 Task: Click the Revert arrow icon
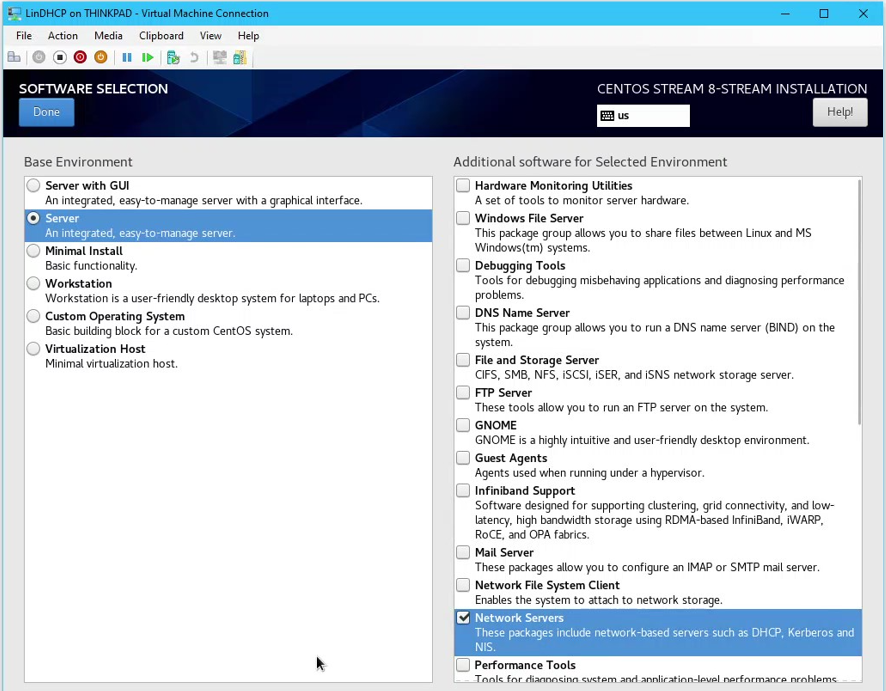pyautogui.click(x=194, y=57)
